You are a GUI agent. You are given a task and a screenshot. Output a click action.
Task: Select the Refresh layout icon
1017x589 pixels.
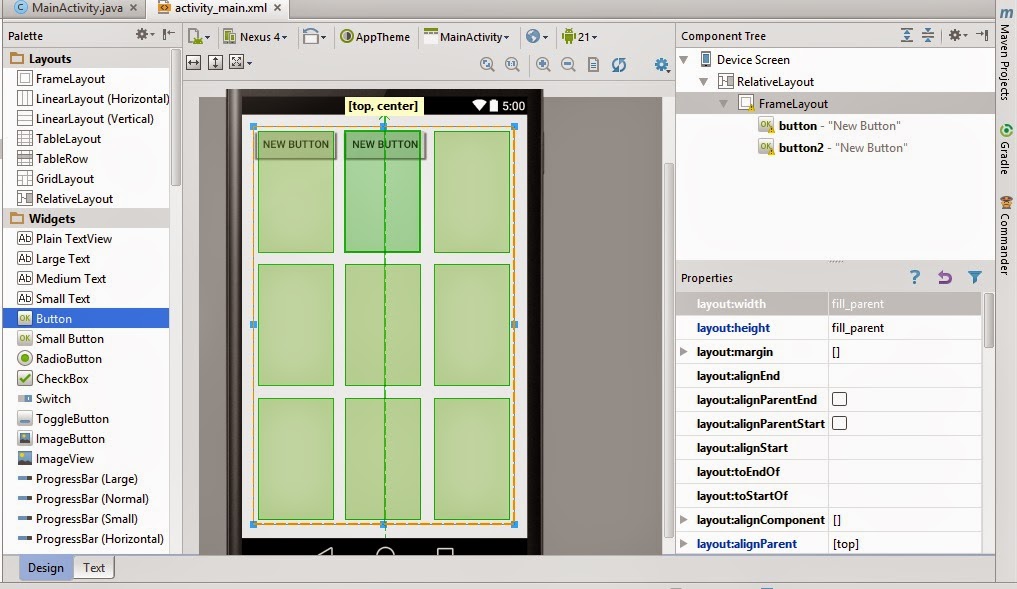click(x=619, y=64)
